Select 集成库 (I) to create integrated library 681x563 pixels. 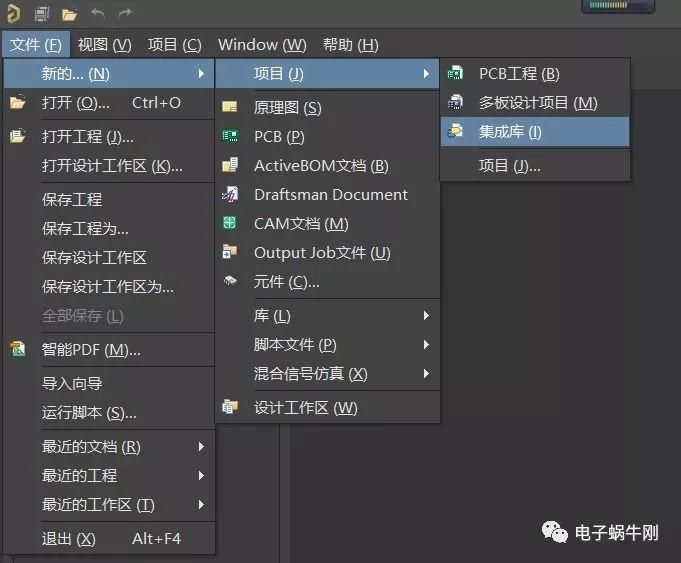535,132
